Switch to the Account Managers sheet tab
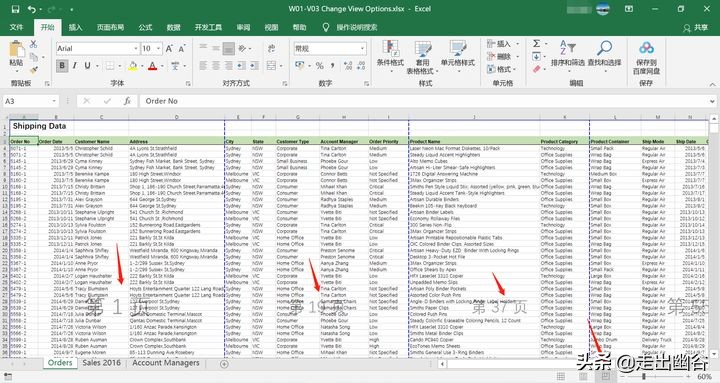 coord(166,363)
